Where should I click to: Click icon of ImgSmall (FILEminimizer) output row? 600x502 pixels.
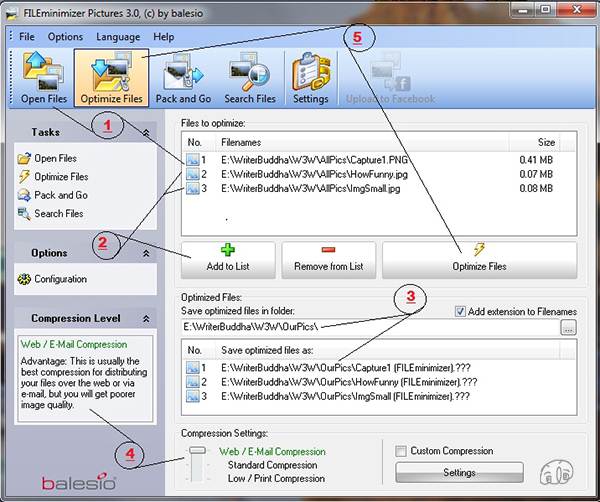pyautogui.click(x=193, y=396)
